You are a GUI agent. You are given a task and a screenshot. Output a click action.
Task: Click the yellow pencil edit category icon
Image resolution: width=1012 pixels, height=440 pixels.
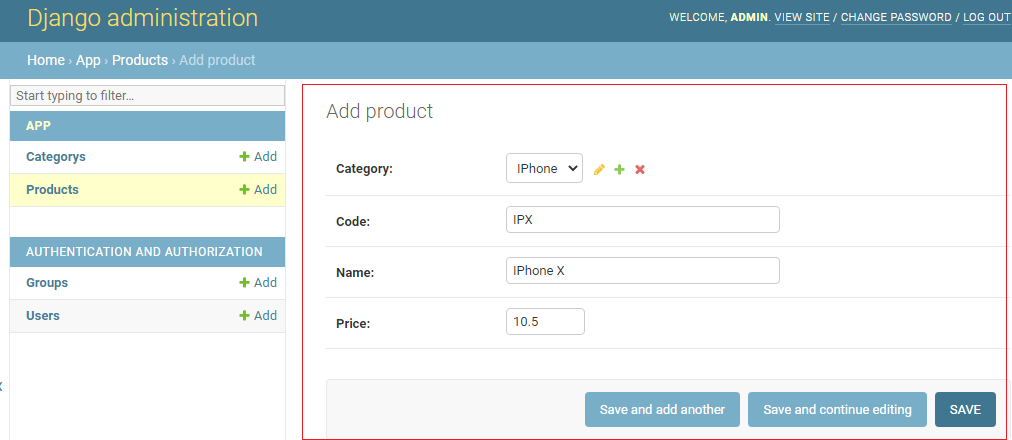point(599,170)
